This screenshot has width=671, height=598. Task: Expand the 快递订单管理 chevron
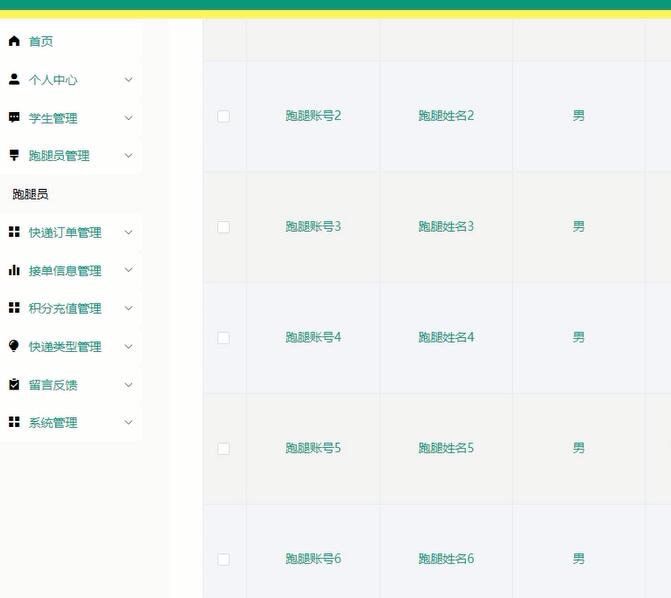point(128,232)
